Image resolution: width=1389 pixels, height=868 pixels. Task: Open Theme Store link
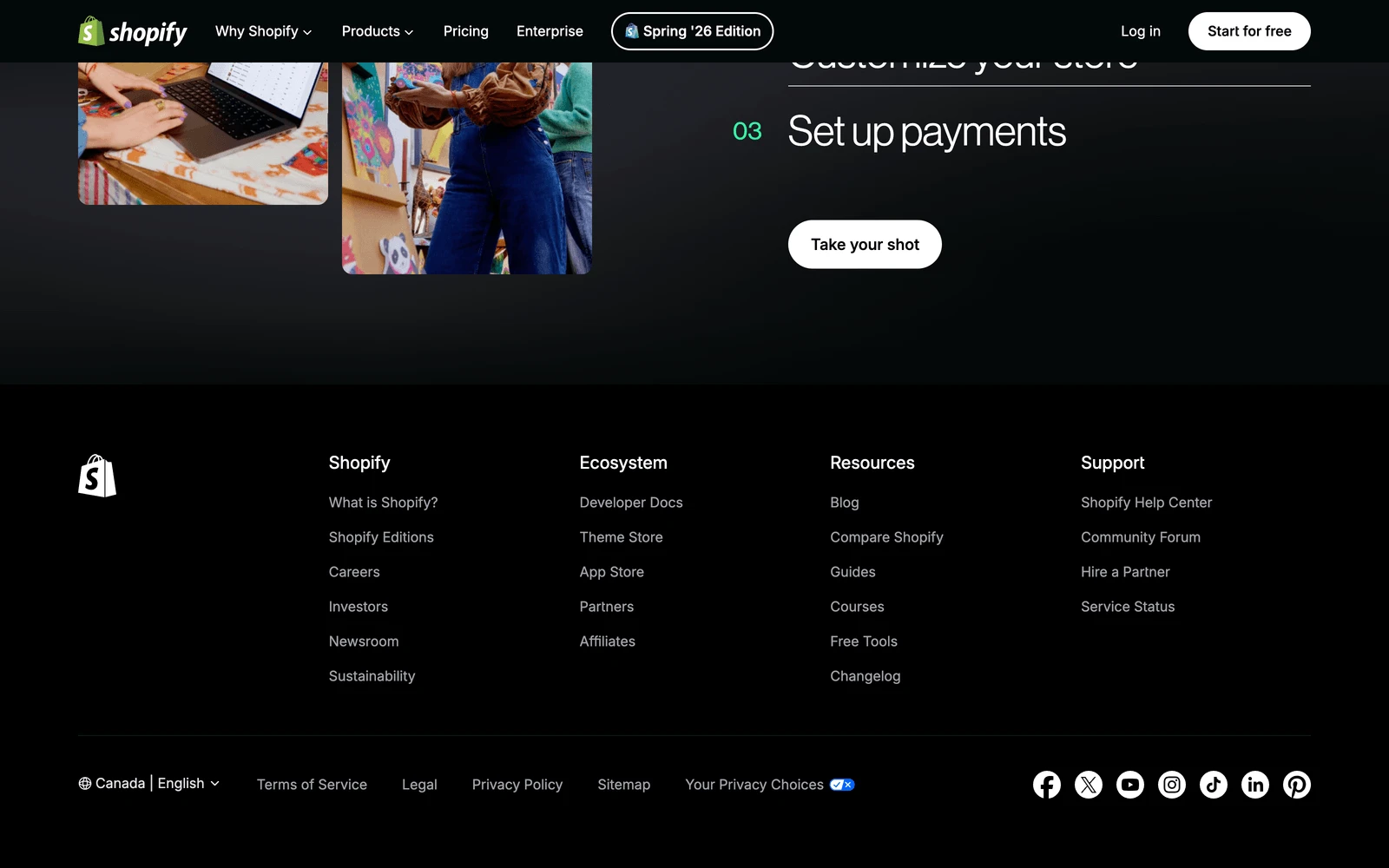coord(622,537)
